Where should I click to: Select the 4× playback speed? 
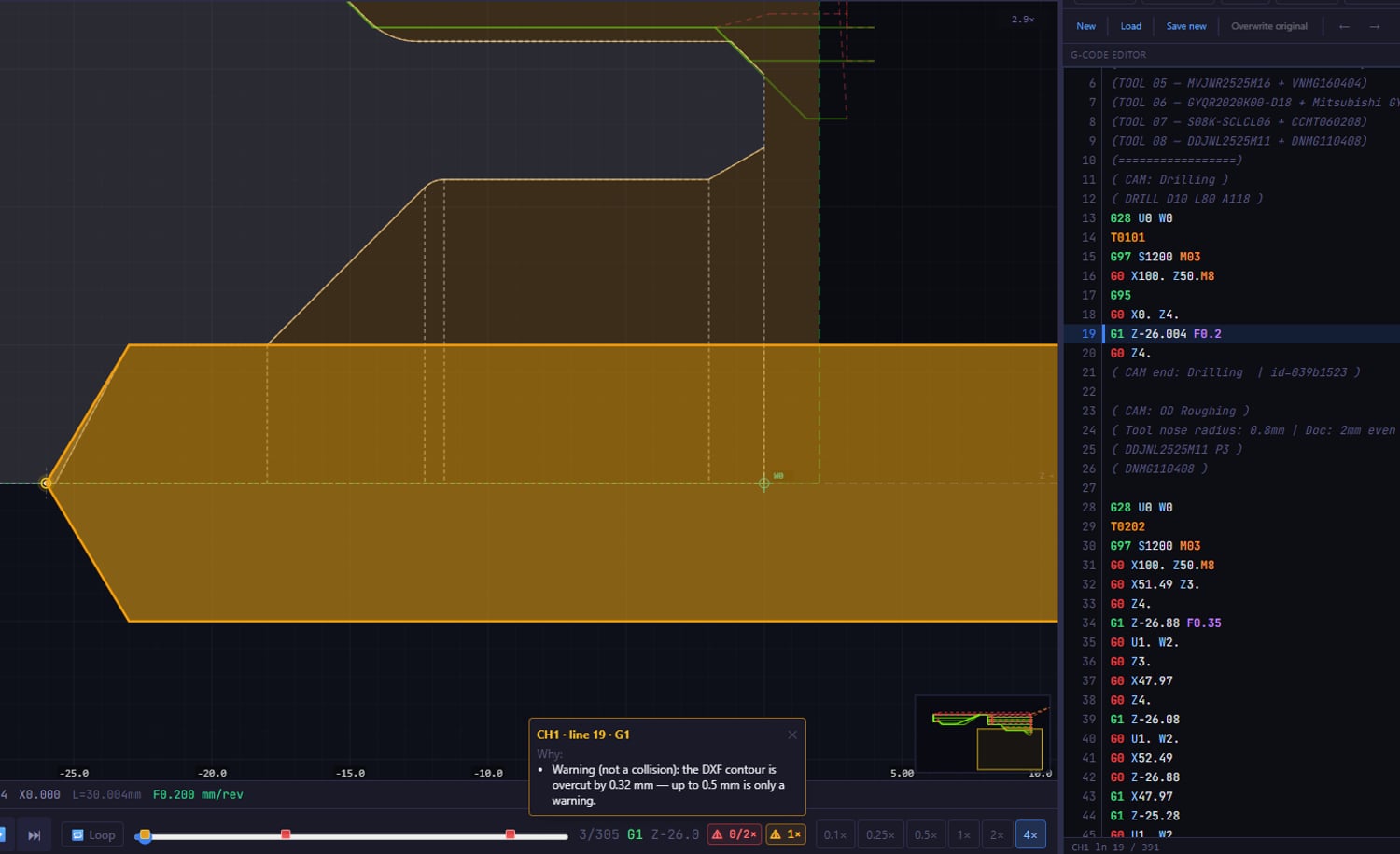pyautogui.click(x=1030, y=834)
